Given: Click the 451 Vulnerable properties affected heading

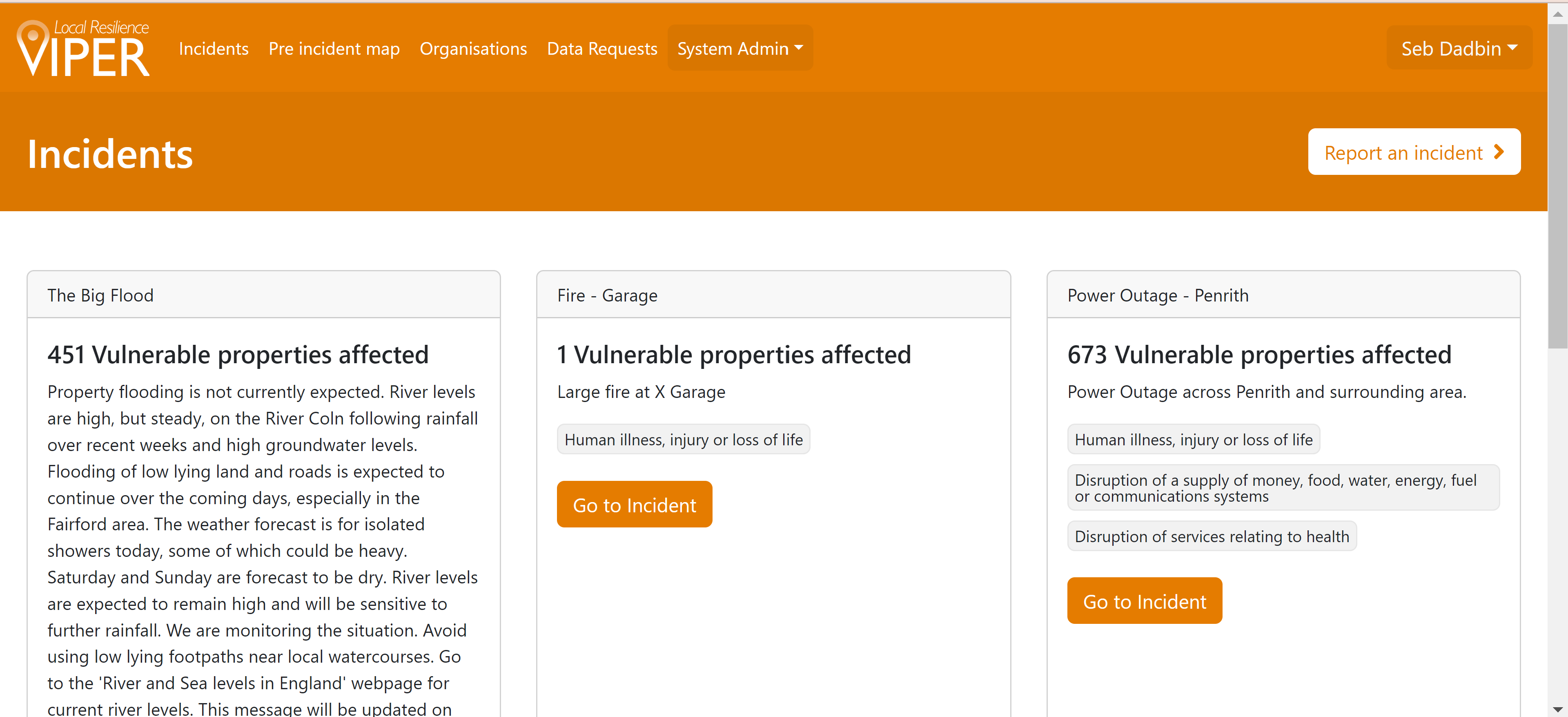Looking at the screenshot, I should click(x=238, y=355).
